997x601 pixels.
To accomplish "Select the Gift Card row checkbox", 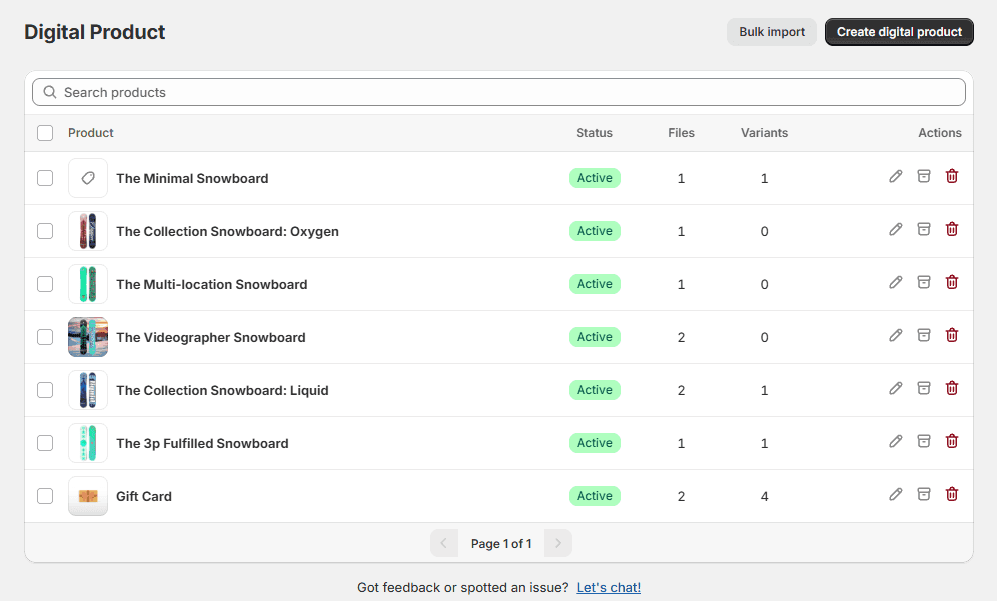I will click(45, 496).
